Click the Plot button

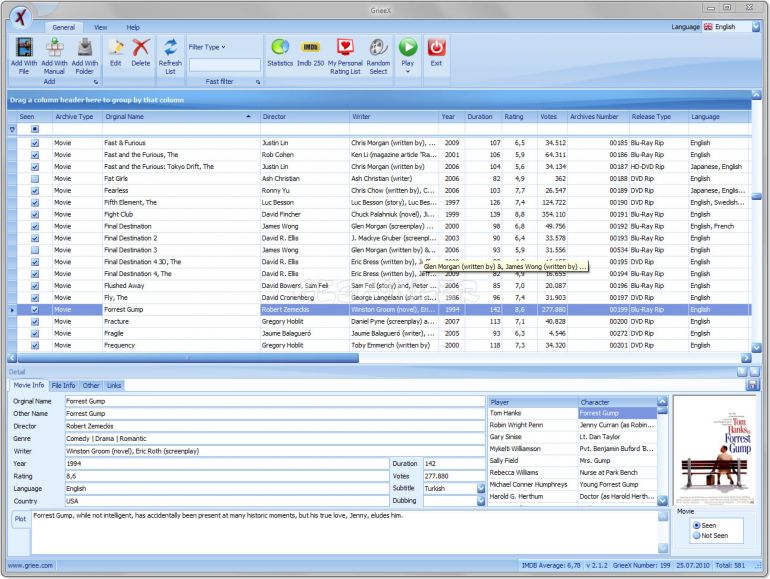(20, 519)
